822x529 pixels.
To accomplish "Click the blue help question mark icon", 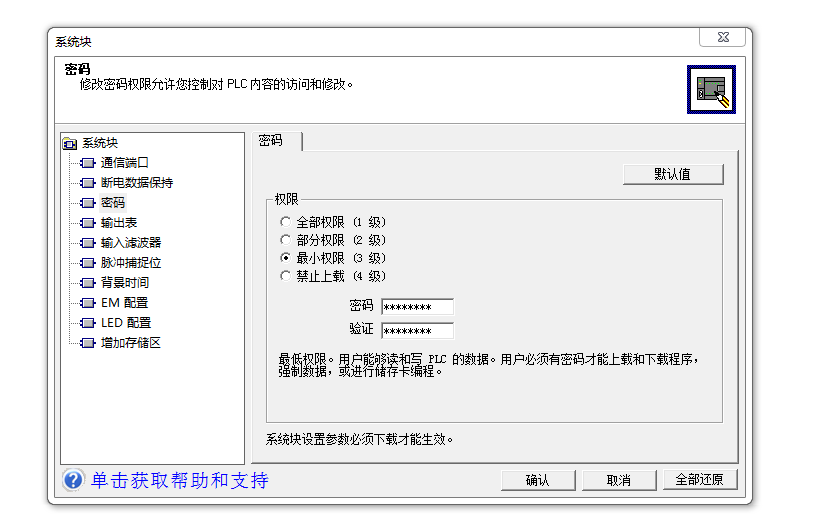I will point(73,480).
